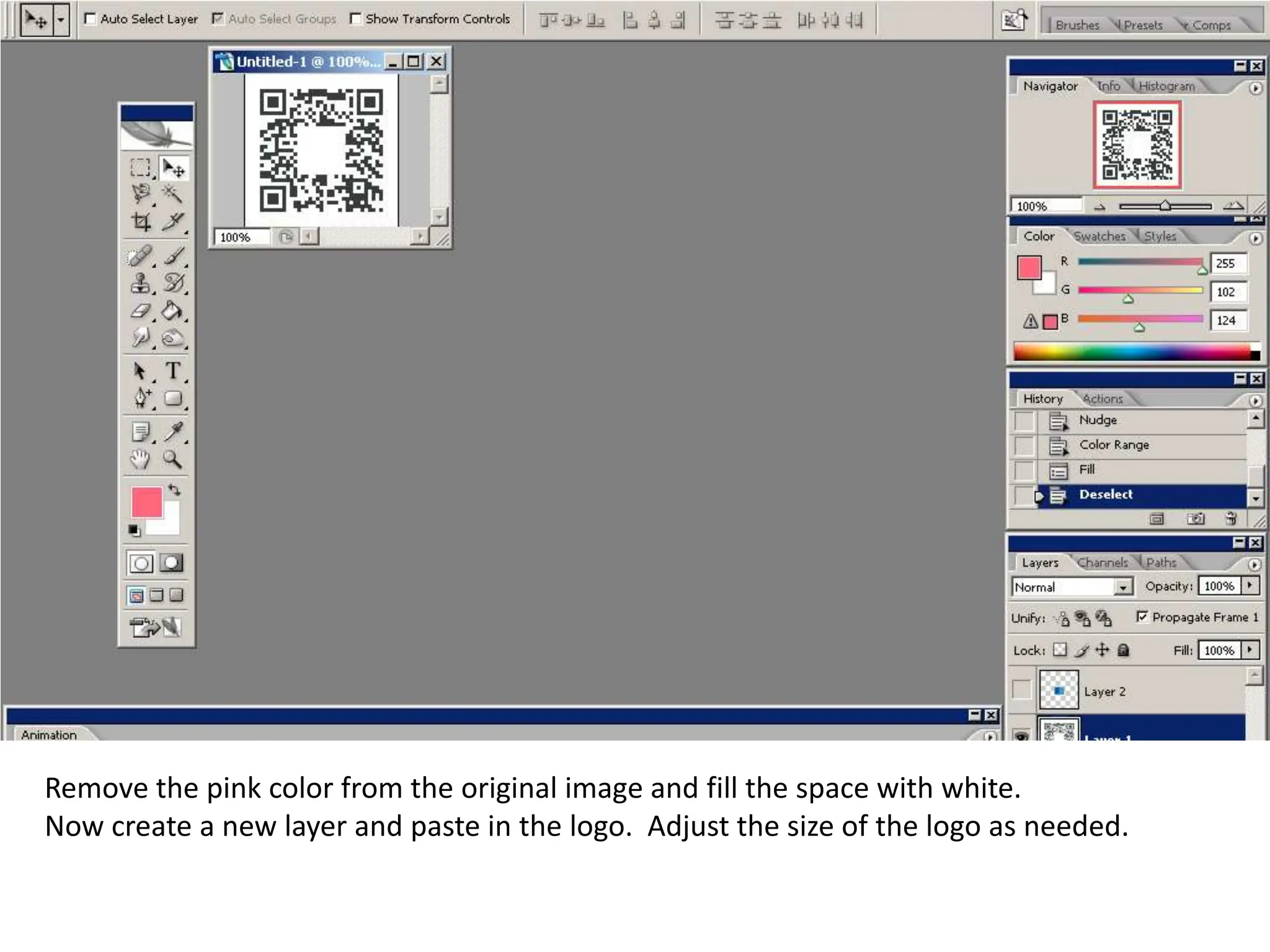Open the Brushes tab in palette well
This screenshot has height=952, width=1270.
click(1077, 25)
